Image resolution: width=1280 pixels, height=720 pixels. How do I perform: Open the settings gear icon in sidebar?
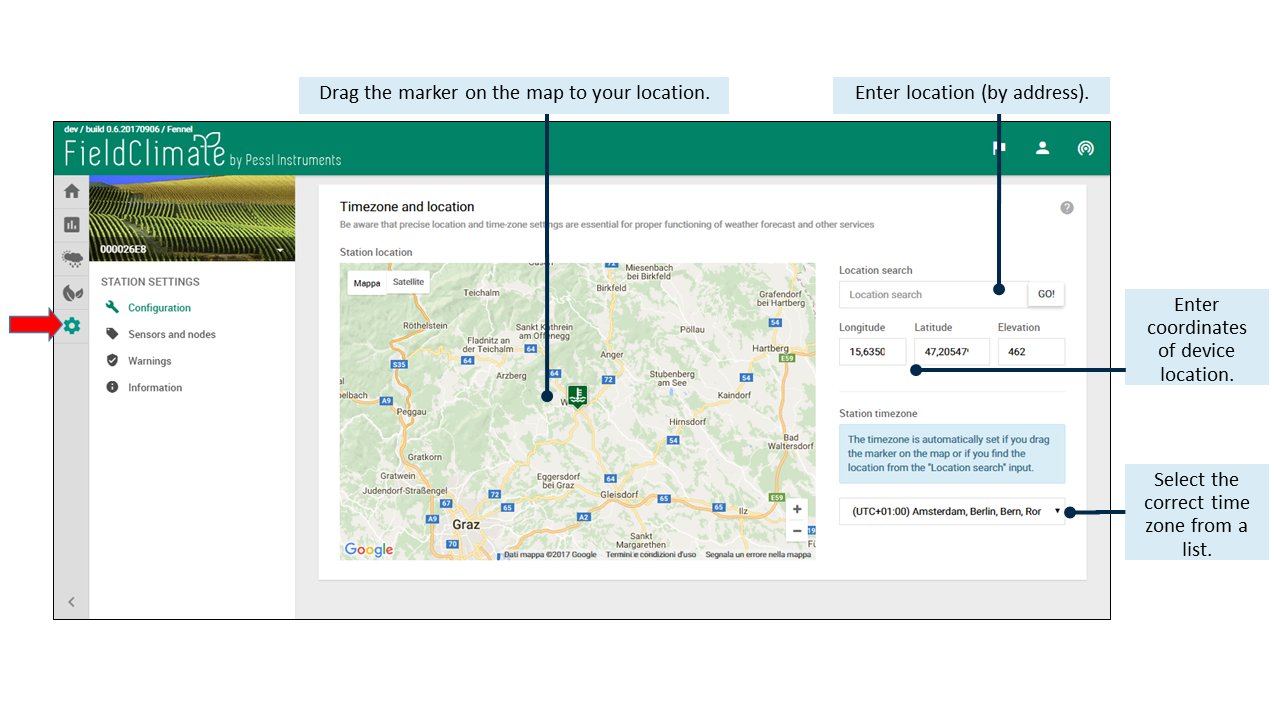click(x=71, y=326)
